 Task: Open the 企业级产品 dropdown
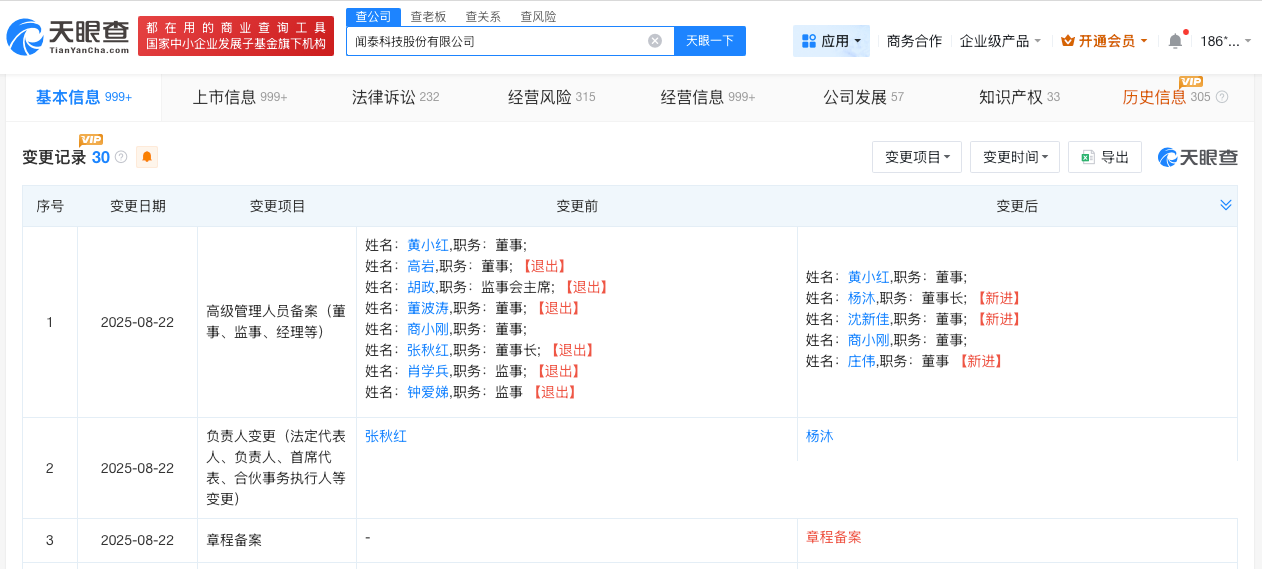click(x=1000, y=41)
